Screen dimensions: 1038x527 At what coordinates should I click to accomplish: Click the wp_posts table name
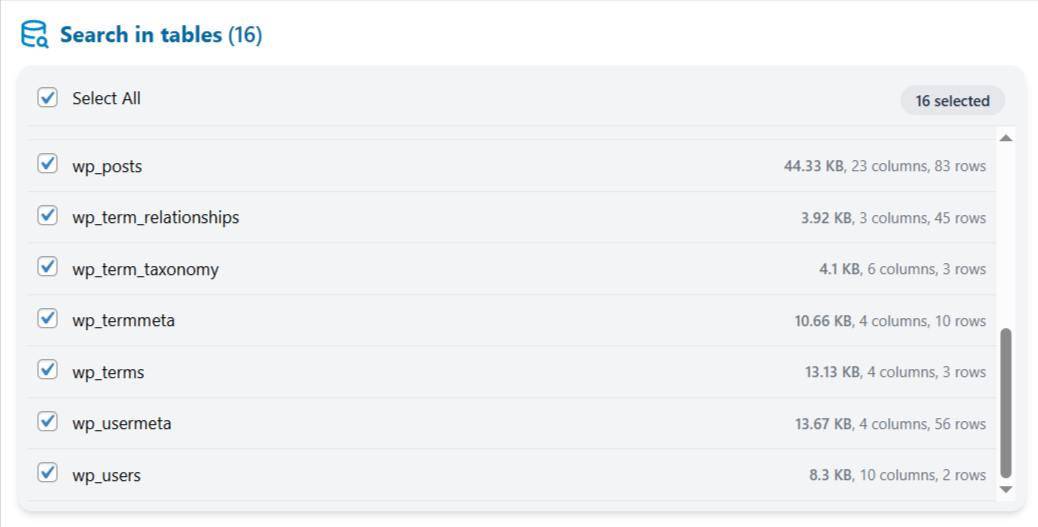click(107, 166)
